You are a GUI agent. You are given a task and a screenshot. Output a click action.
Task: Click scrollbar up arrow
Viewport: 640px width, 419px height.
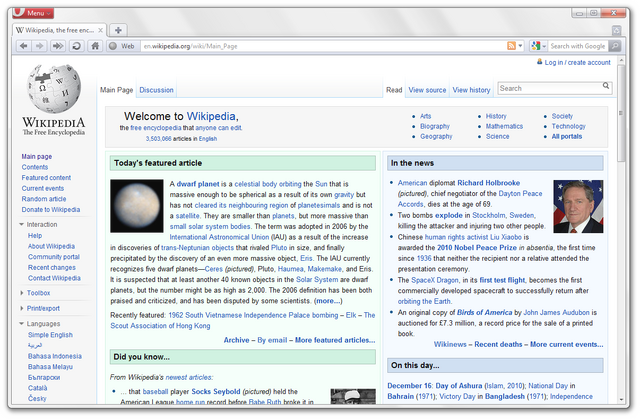pos(621,60)
